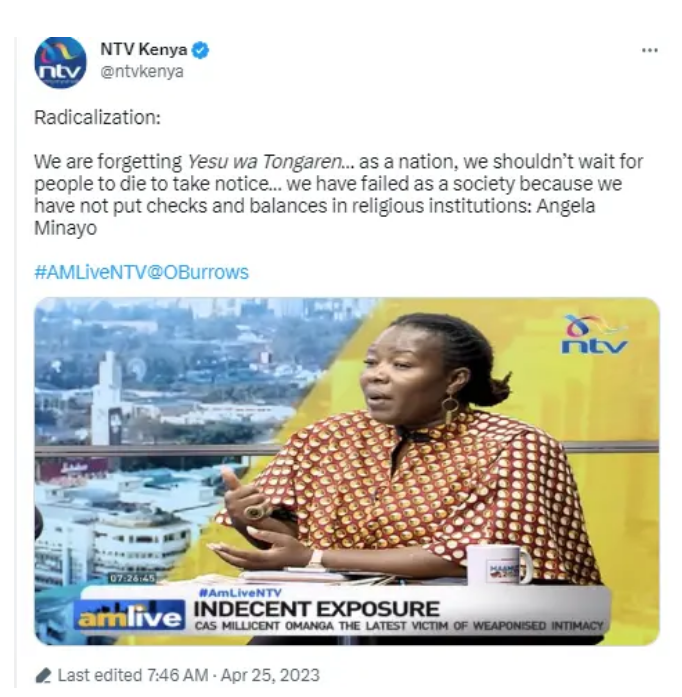Open the @OBurrows mention
This screenshot has width=682, height=697.
(x=197, y=272)
